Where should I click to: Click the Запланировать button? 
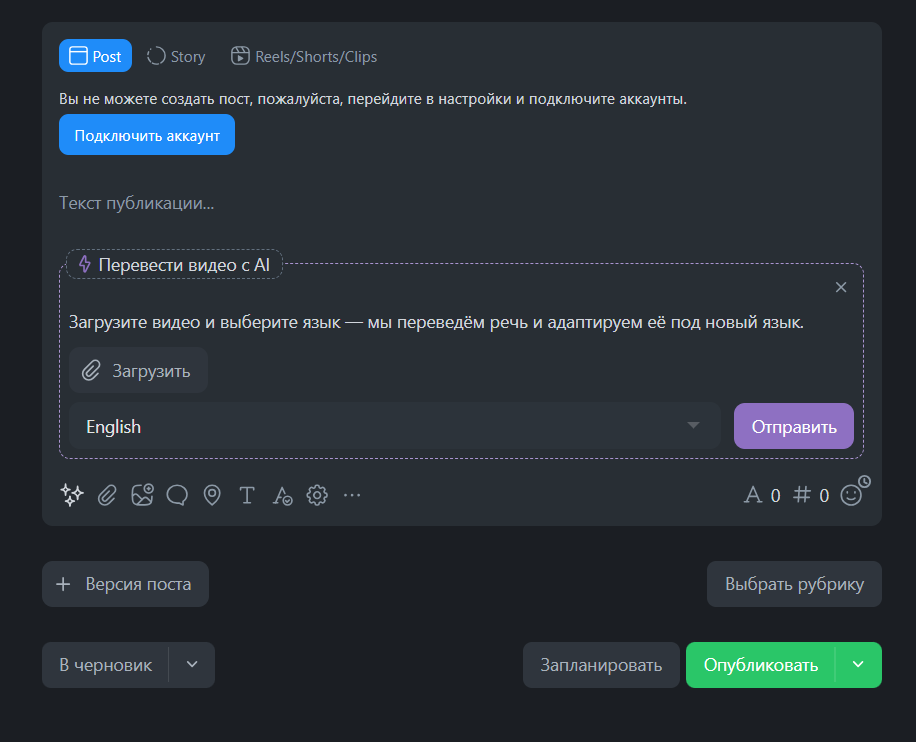click(601, 665)
